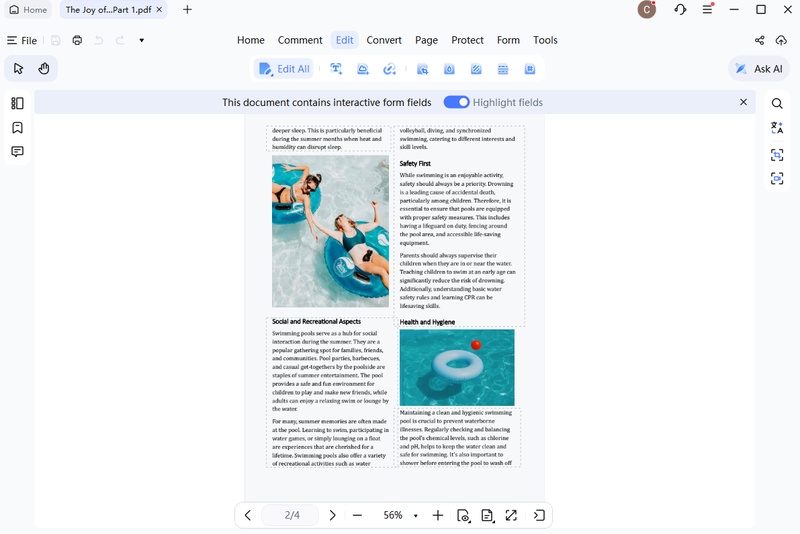Select the Safety First heading
The width and height of the screenshot is (800, 534).
415,164
